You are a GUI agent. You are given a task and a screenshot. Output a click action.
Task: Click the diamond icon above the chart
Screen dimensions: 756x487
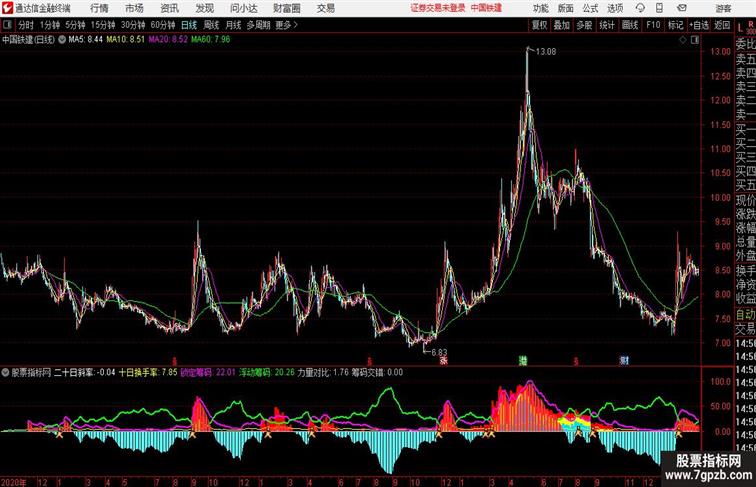point(683,40)
